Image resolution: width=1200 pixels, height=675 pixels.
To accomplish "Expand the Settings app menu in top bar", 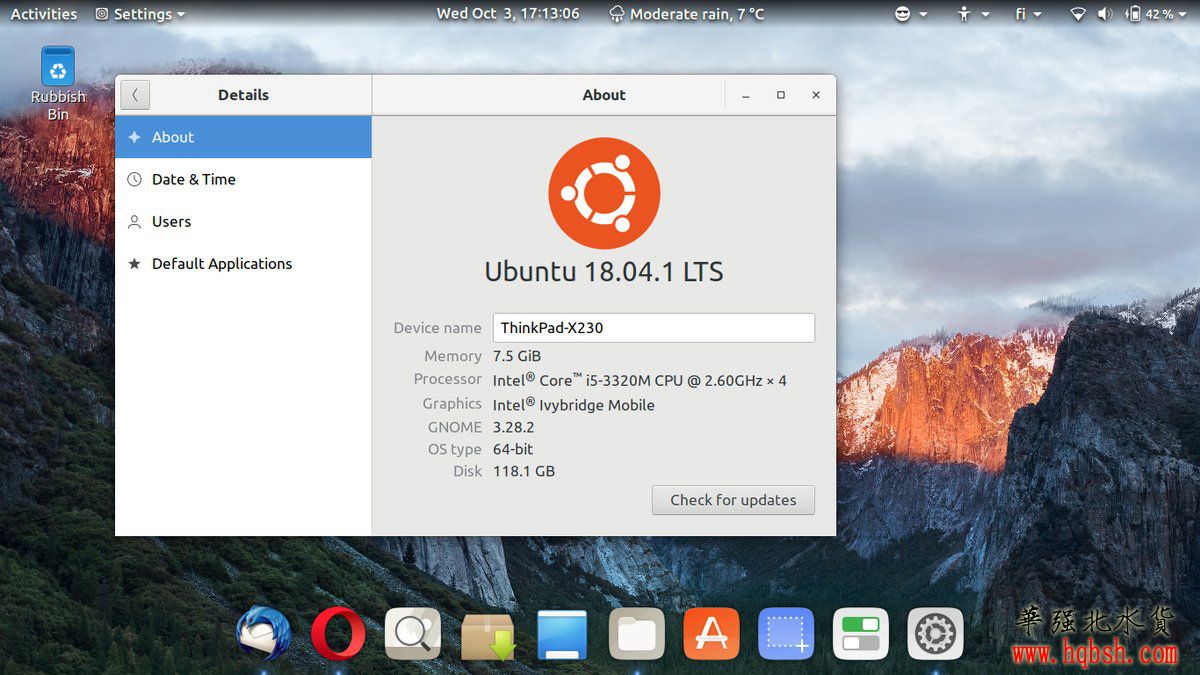I will coord(141,14).
